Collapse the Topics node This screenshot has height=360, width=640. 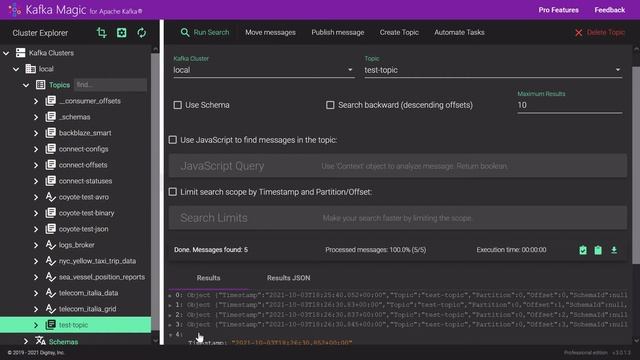click(x=26, y=85)
